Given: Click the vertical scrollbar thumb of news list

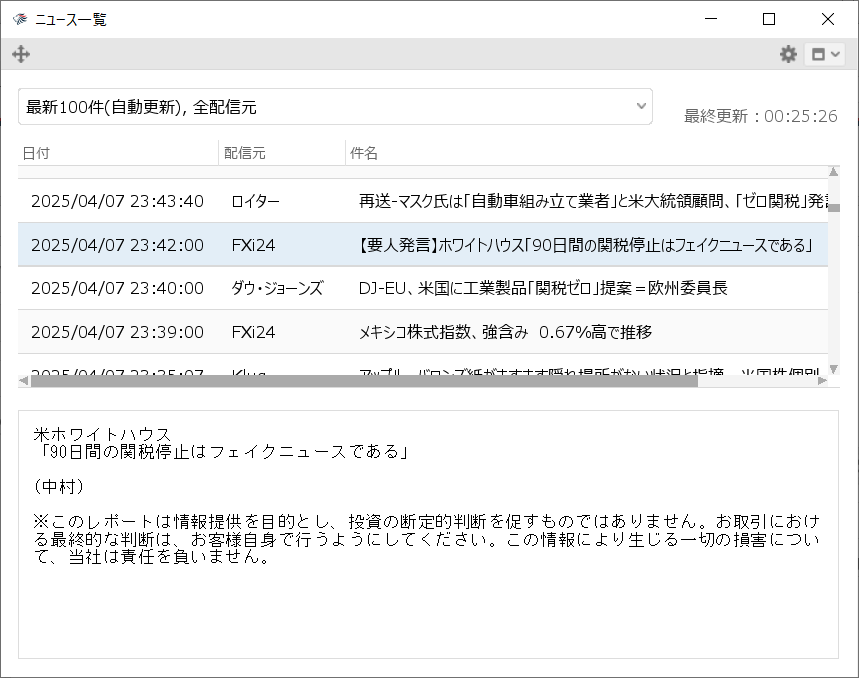Looking at the screenshot, I should pos(834,208).
